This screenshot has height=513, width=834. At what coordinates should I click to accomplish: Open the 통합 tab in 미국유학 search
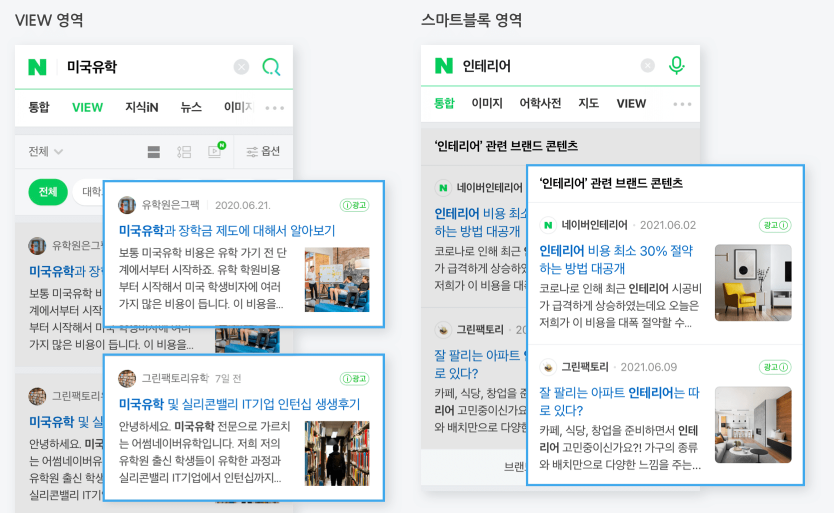(x=39, y=107)
